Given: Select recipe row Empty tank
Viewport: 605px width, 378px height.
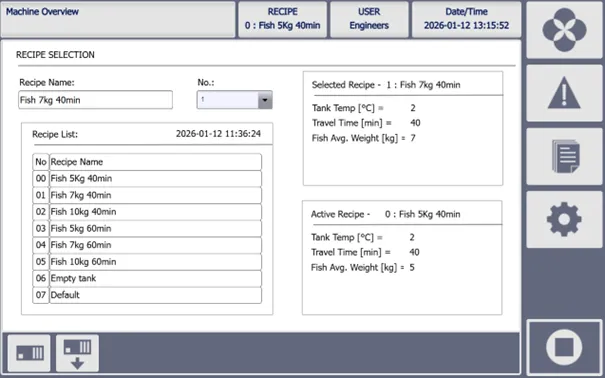Looking at the screenshot, I should [155, 278].
